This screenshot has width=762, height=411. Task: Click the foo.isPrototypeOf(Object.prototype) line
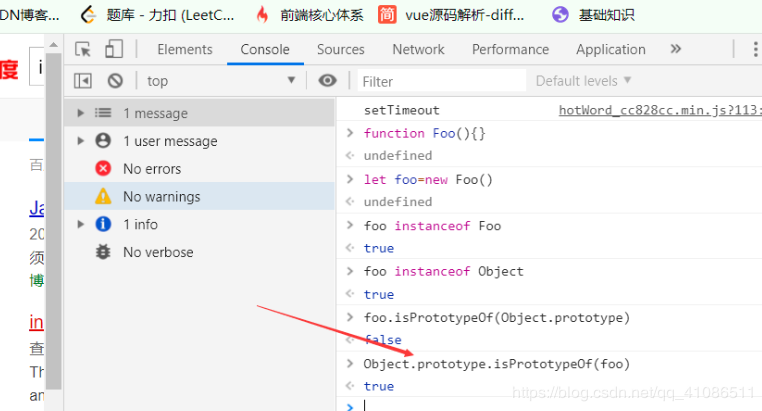point(497,318)
